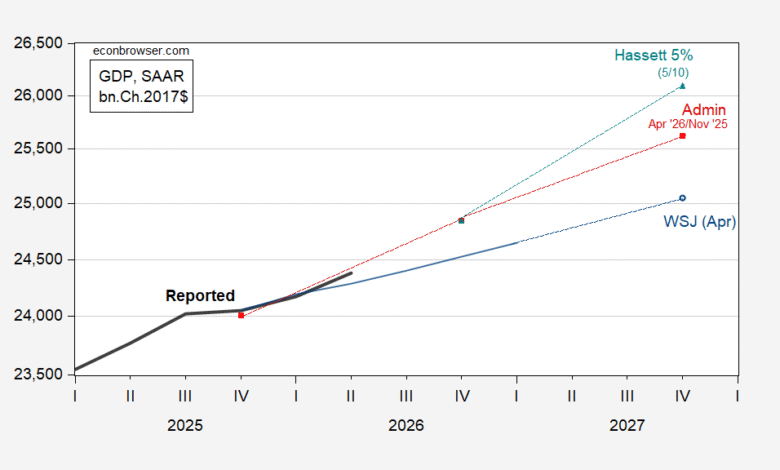Click the 2026 year axis label

[x=406, y=425]
